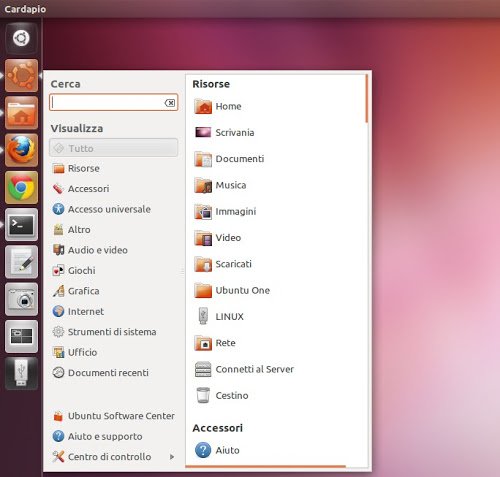
Task: Select Strumenti di sistema category
Action: [104, 332]
